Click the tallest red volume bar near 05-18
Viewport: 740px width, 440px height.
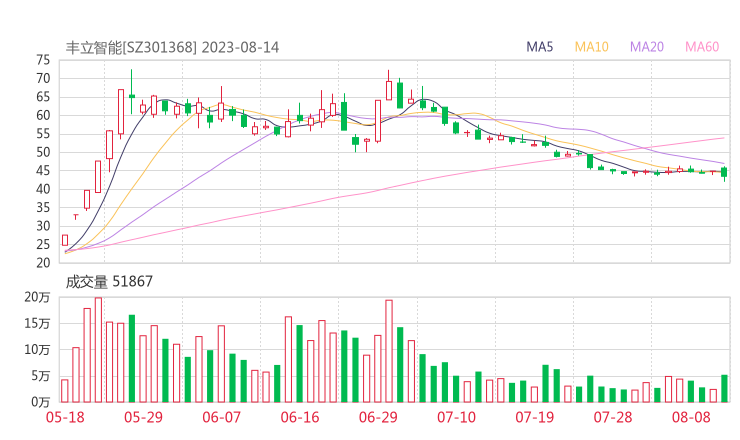(x=98, y=350)
